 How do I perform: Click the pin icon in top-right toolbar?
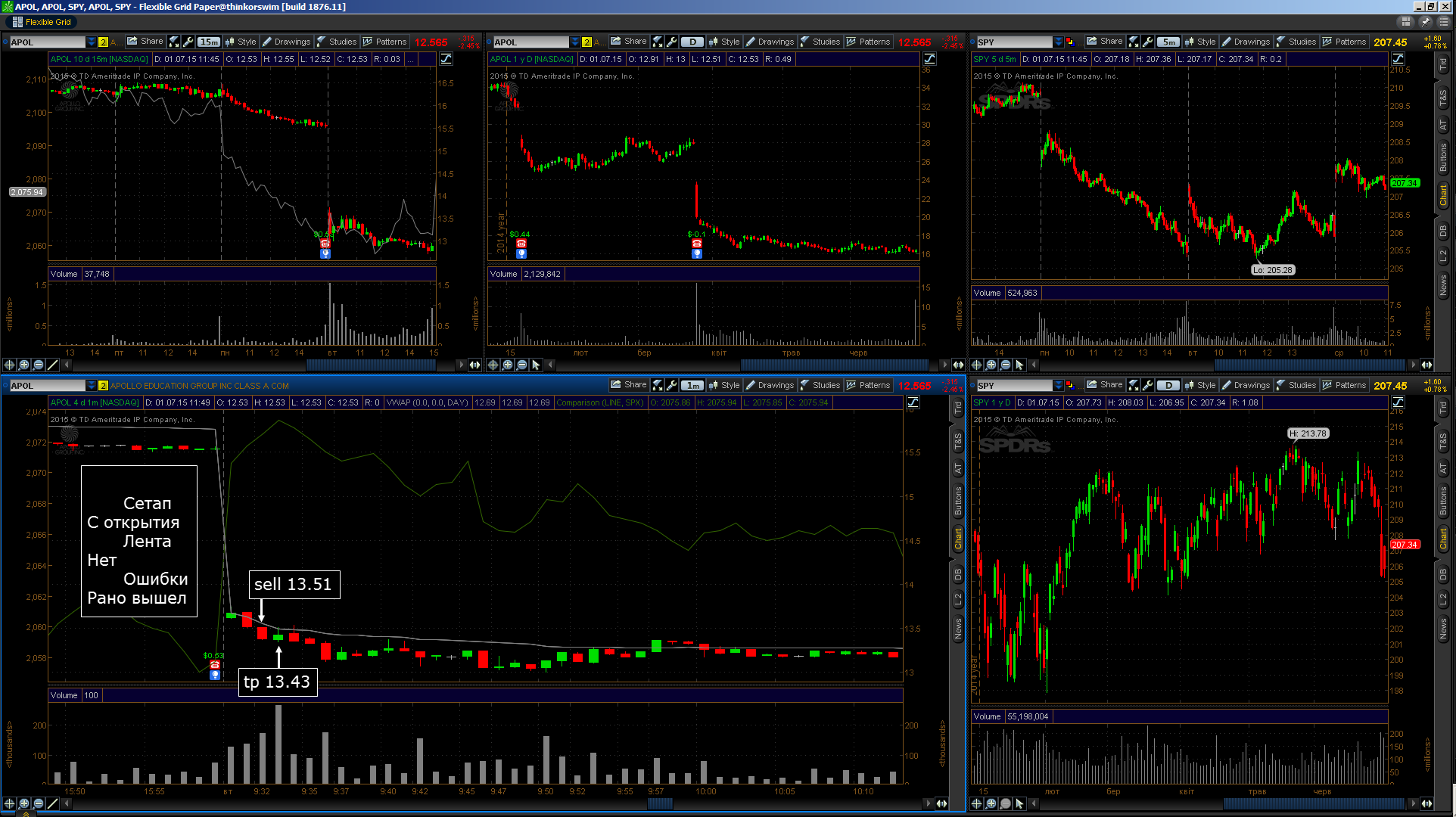click(x=1425, y=22)
